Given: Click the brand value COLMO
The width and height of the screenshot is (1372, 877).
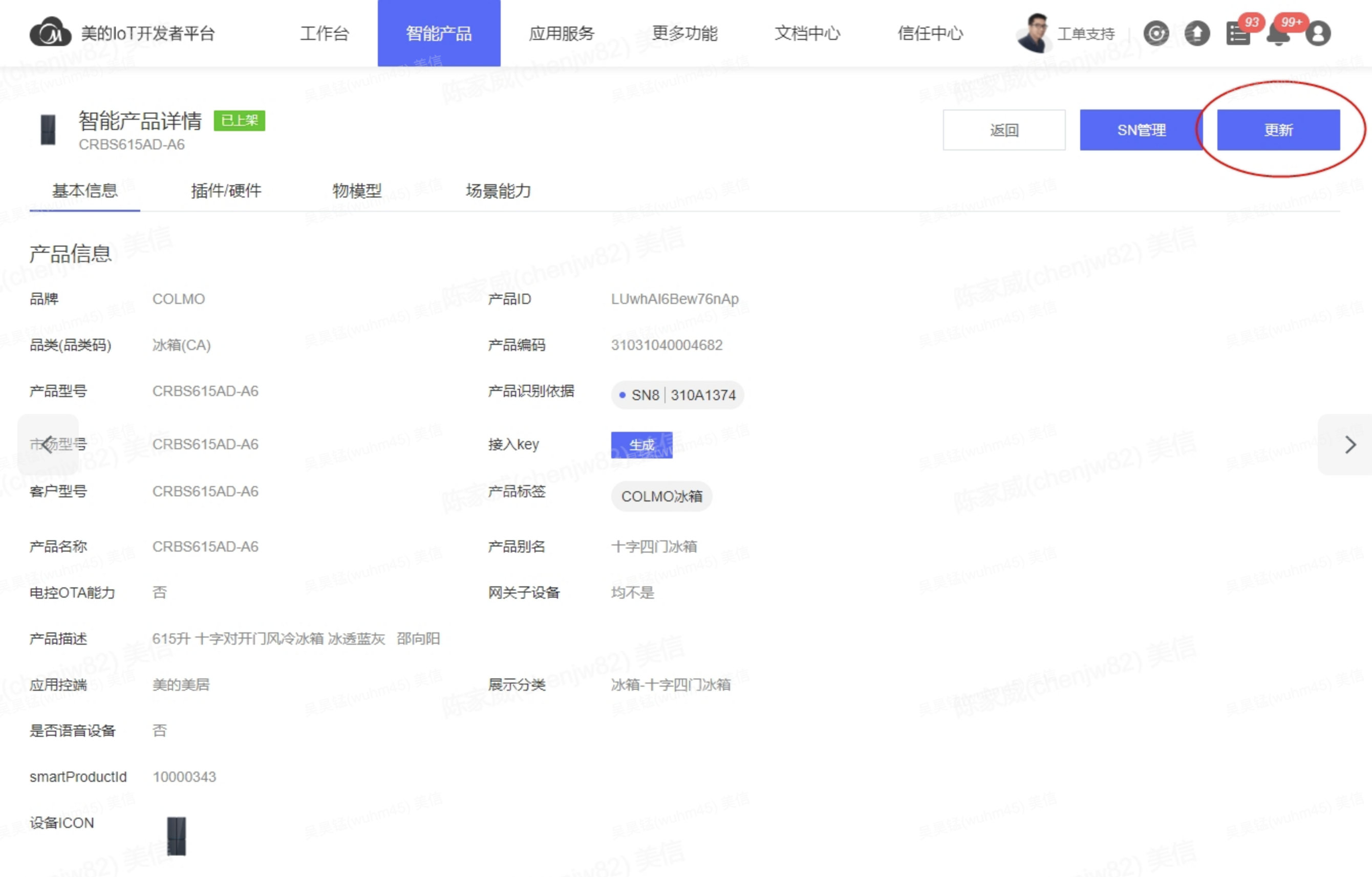Looking at the screenshot, I should (x=178, y=299).
